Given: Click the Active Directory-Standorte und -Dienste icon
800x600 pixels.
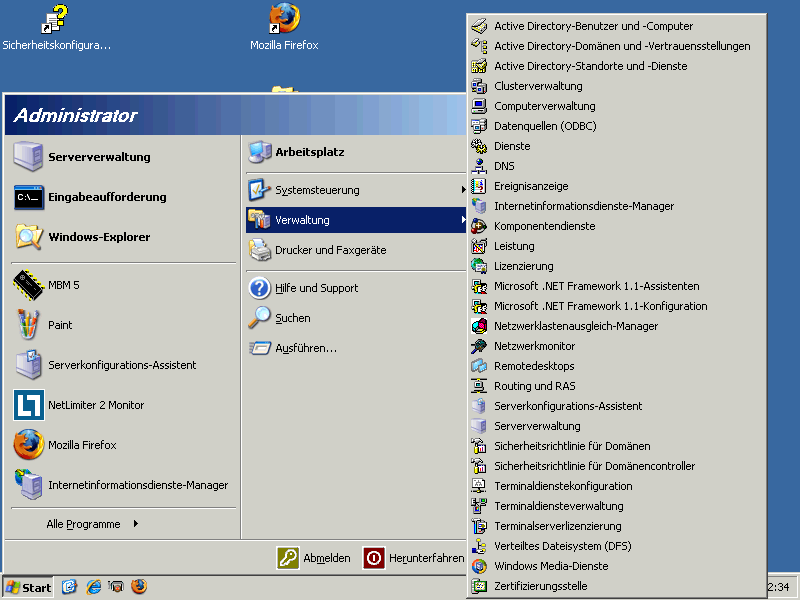Looking at the screenshot, I should [479, 66].
